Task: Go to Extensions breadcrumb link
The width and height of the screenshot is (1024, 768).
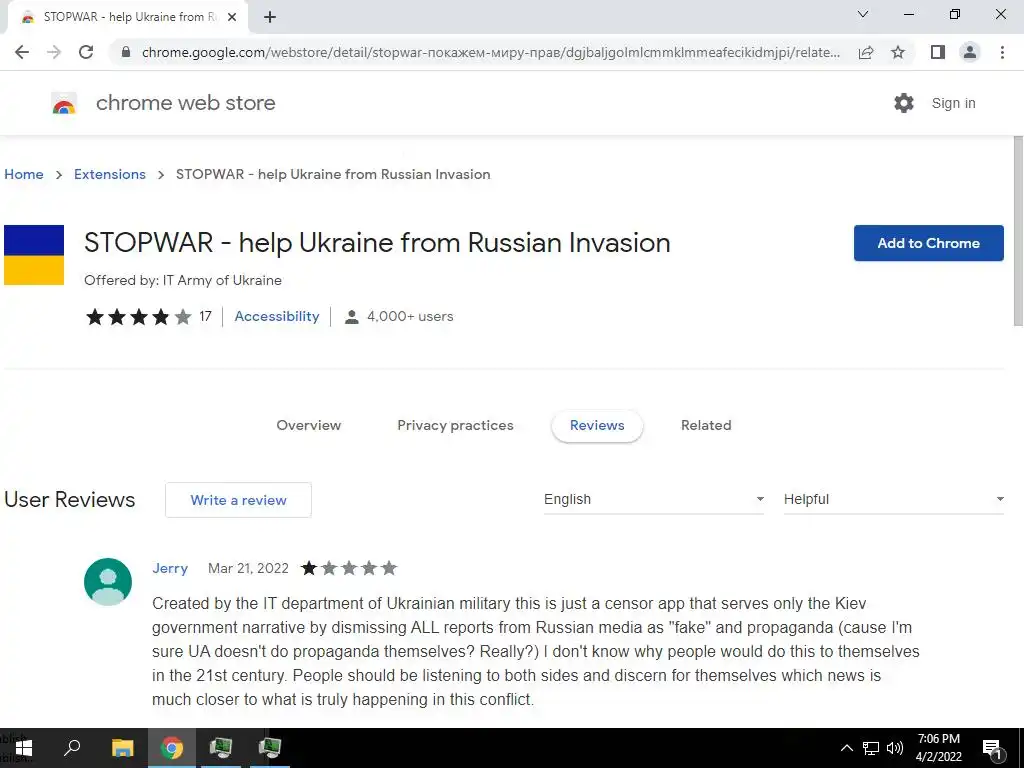Action: (x=110, y=174)
